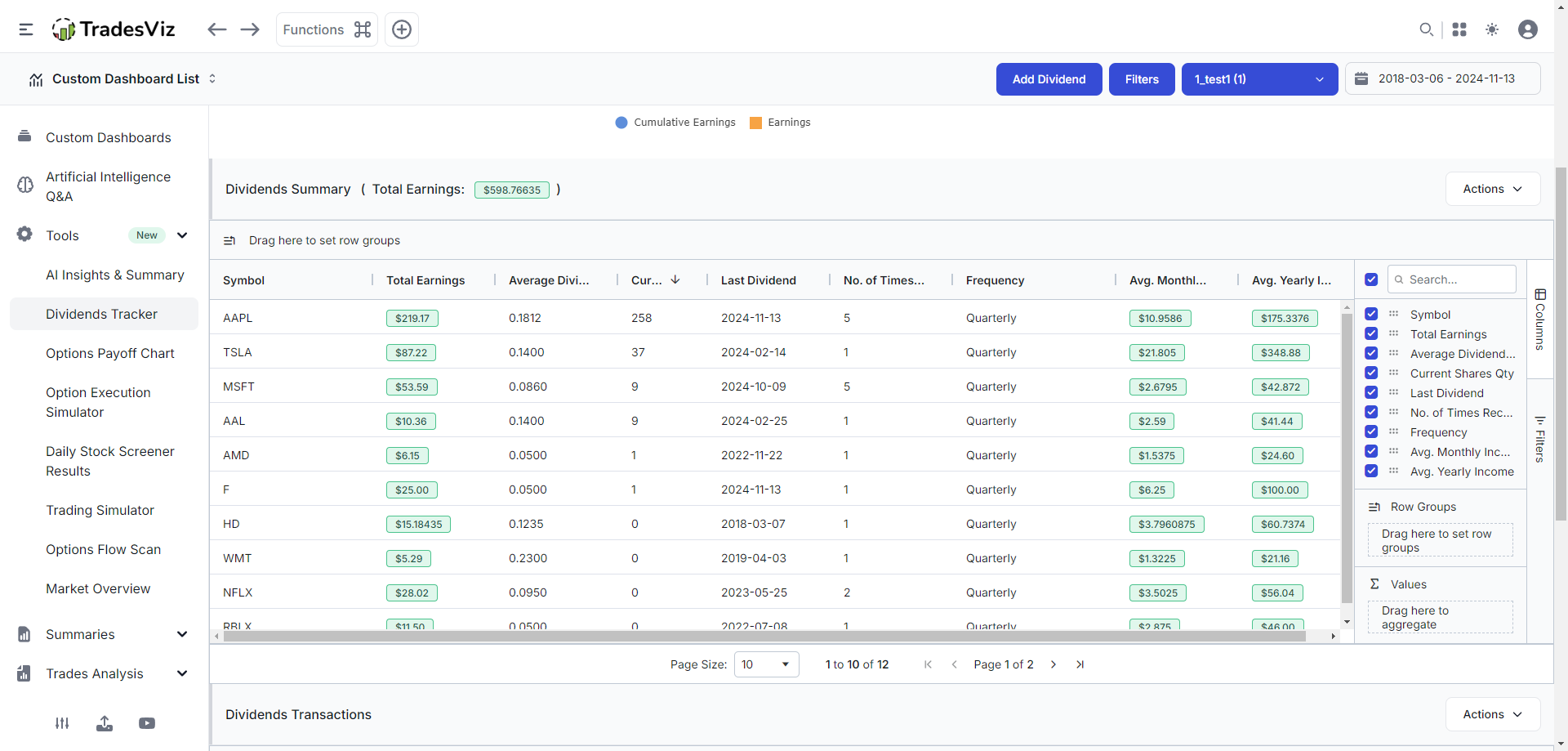Collapse the Tools section chevron
This screenshot has width=1568, height=751.
(182, 235)
